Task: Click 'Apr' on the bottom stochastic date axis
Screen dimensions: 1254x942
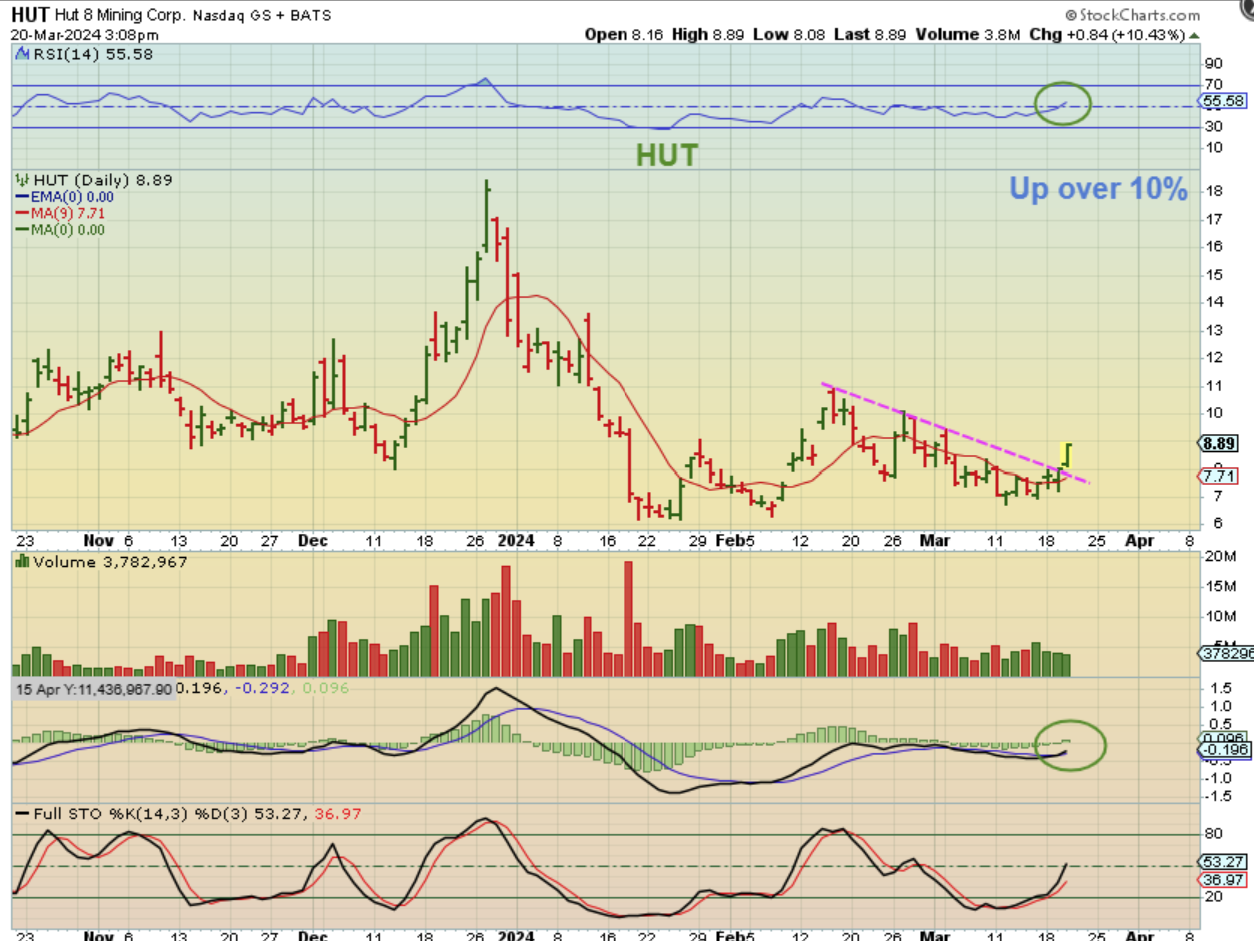Action: click(1140, 939)
